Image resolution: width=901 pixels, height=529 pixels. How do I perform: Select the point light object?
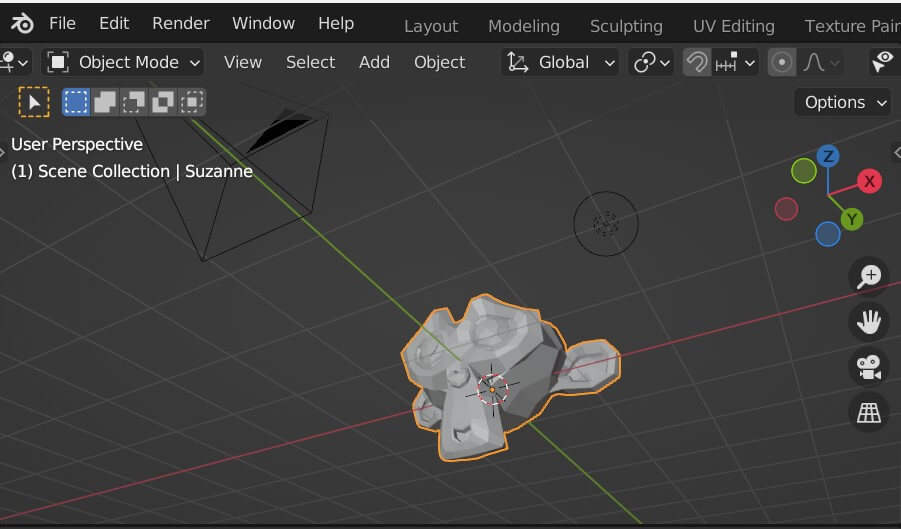pyautogui.click(x=606, y=223)
